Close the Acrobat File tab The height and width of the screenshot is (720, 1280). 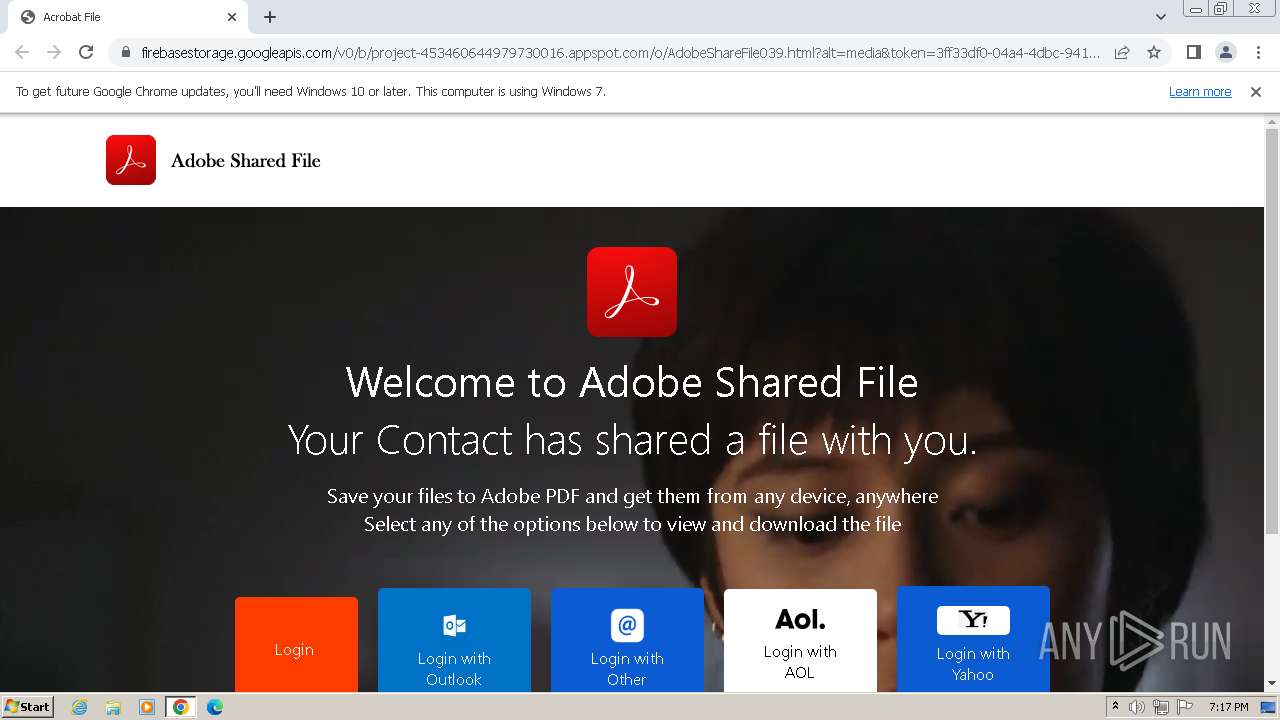(232, 17)
